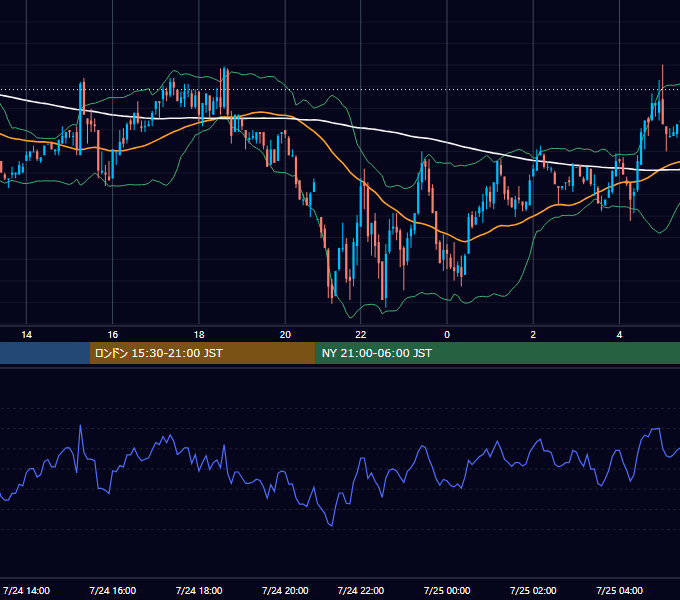This screenshot has height=600, width=680.
Task: Click the 7/24 16:00 date label
Action: pos(113,590)
